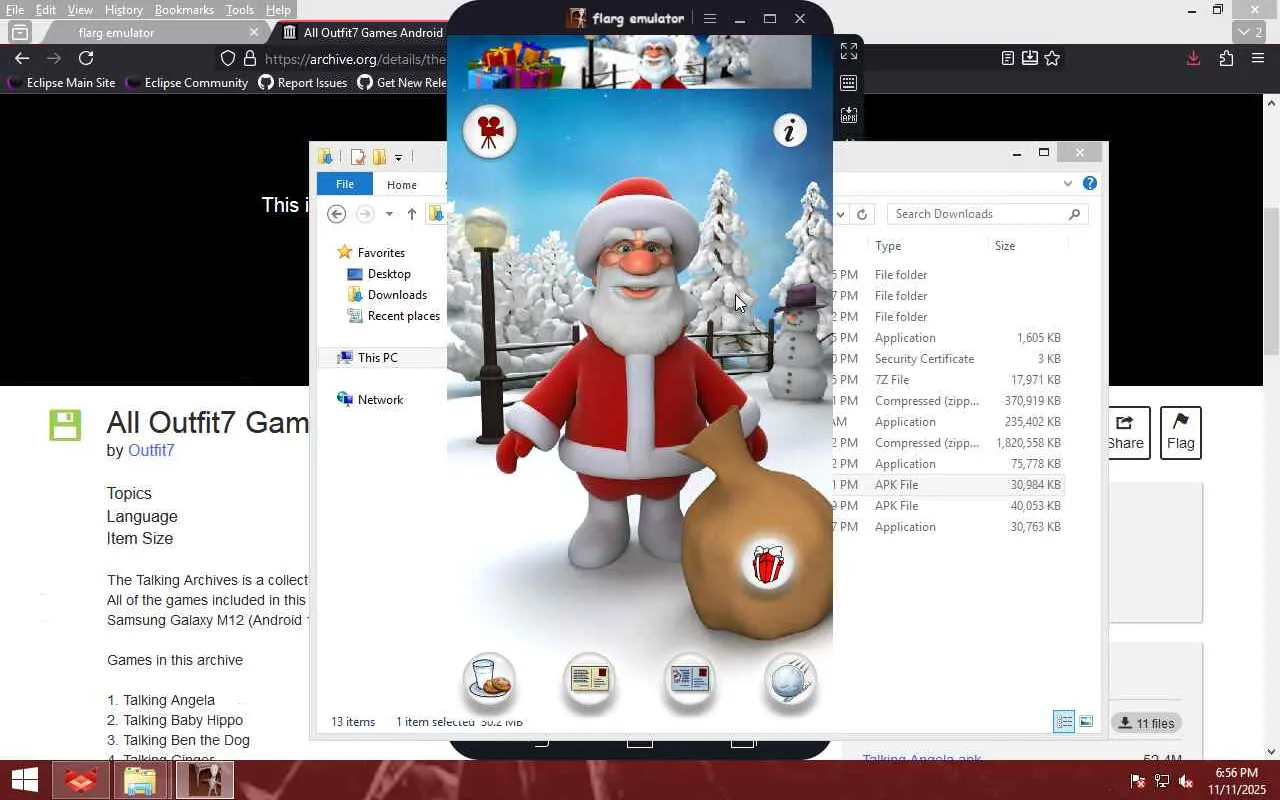1280x800 pixels.
Task: Open the Firefox extensions menu
Action: (x=1226, y=58)
